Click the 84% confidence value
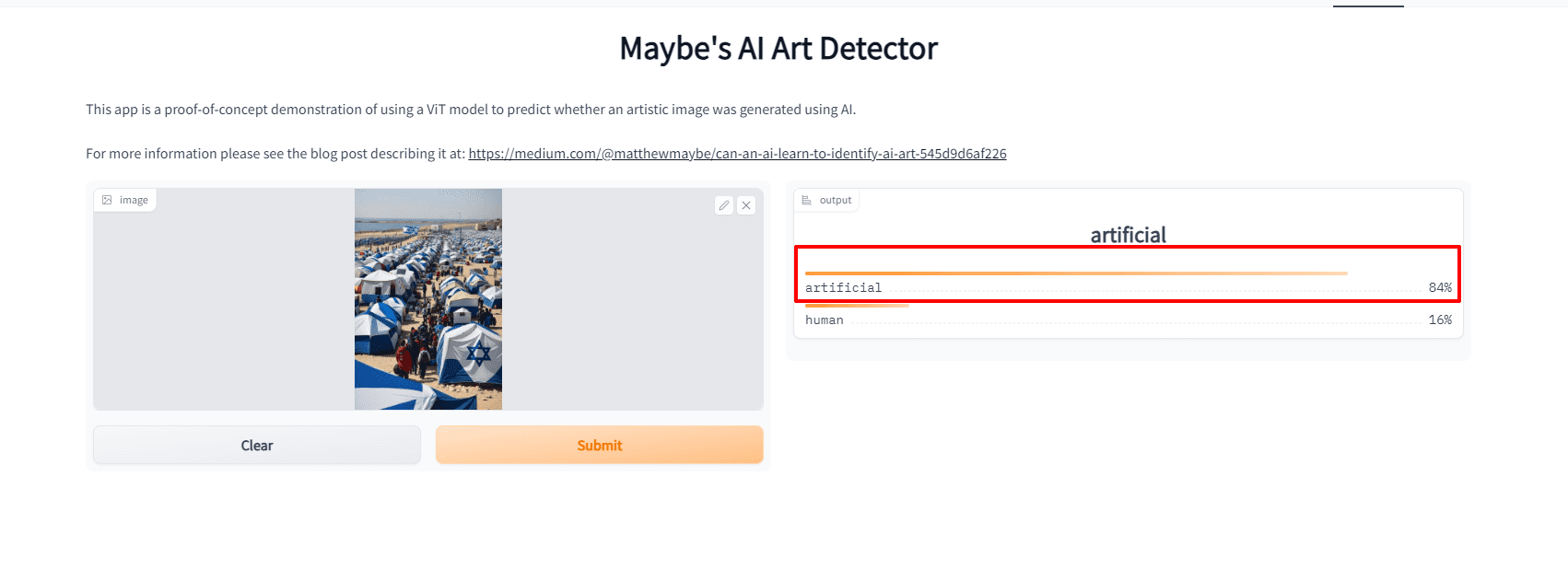1568x581 pixels. coord(1440,288)
